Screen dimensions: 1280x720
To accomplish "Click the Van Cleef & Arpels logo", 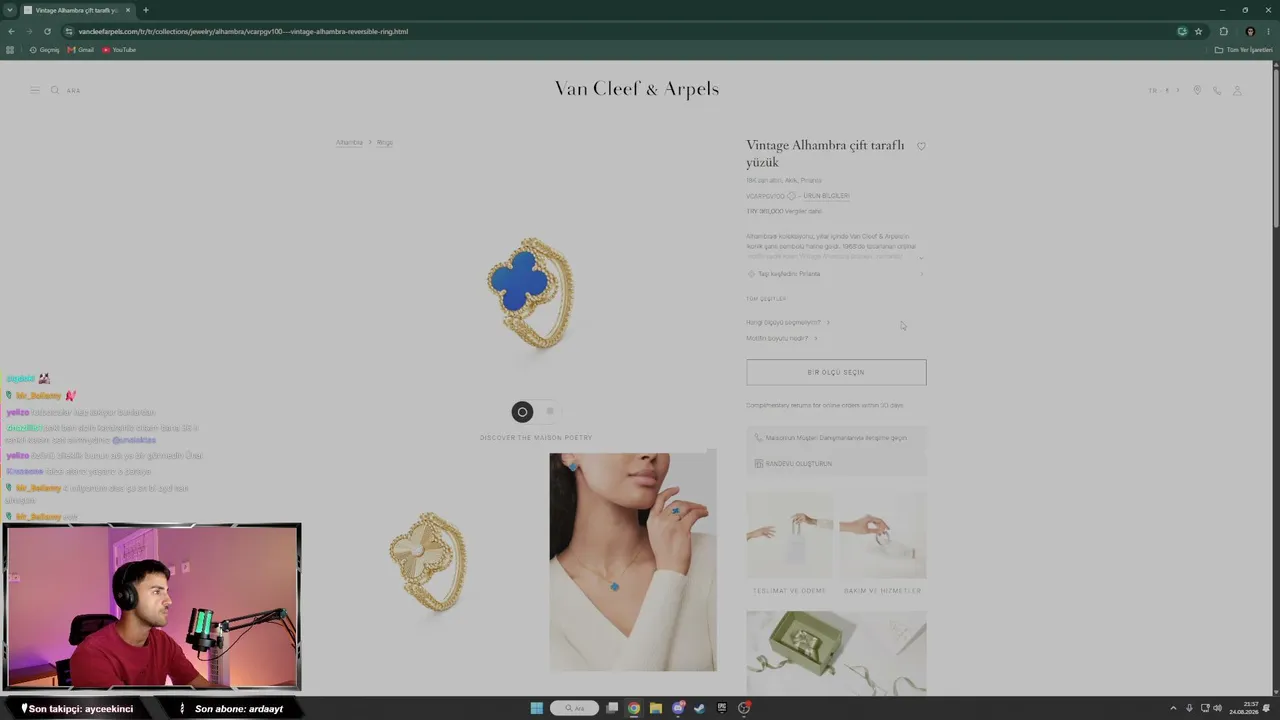I will (637, 89).
